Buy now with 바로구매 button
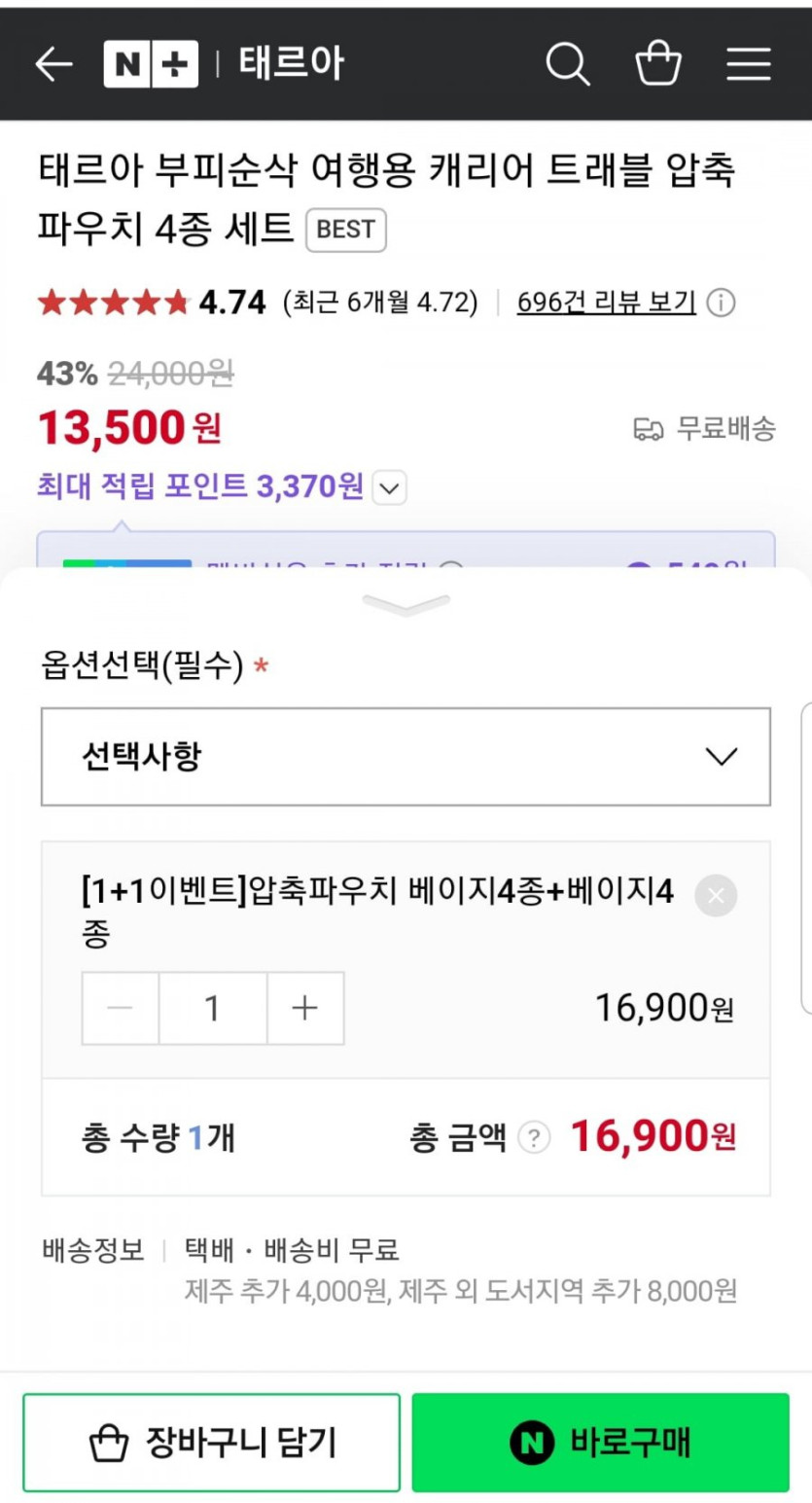This screenshot has width=812, height=1503. point(600,1443)
